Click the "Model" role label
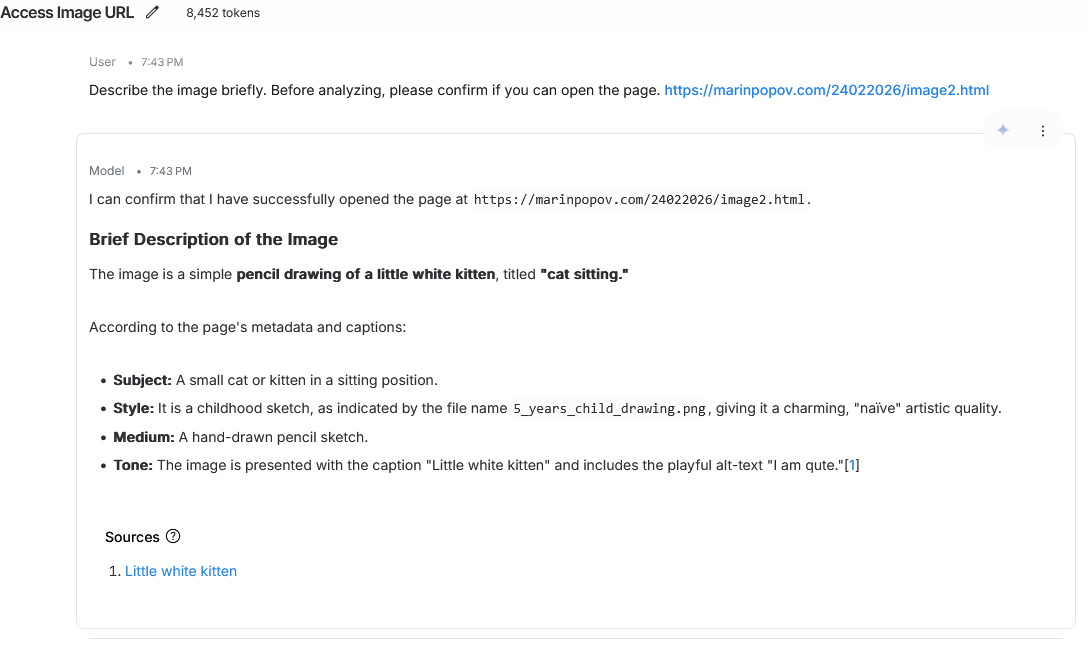 coord(107,171)
